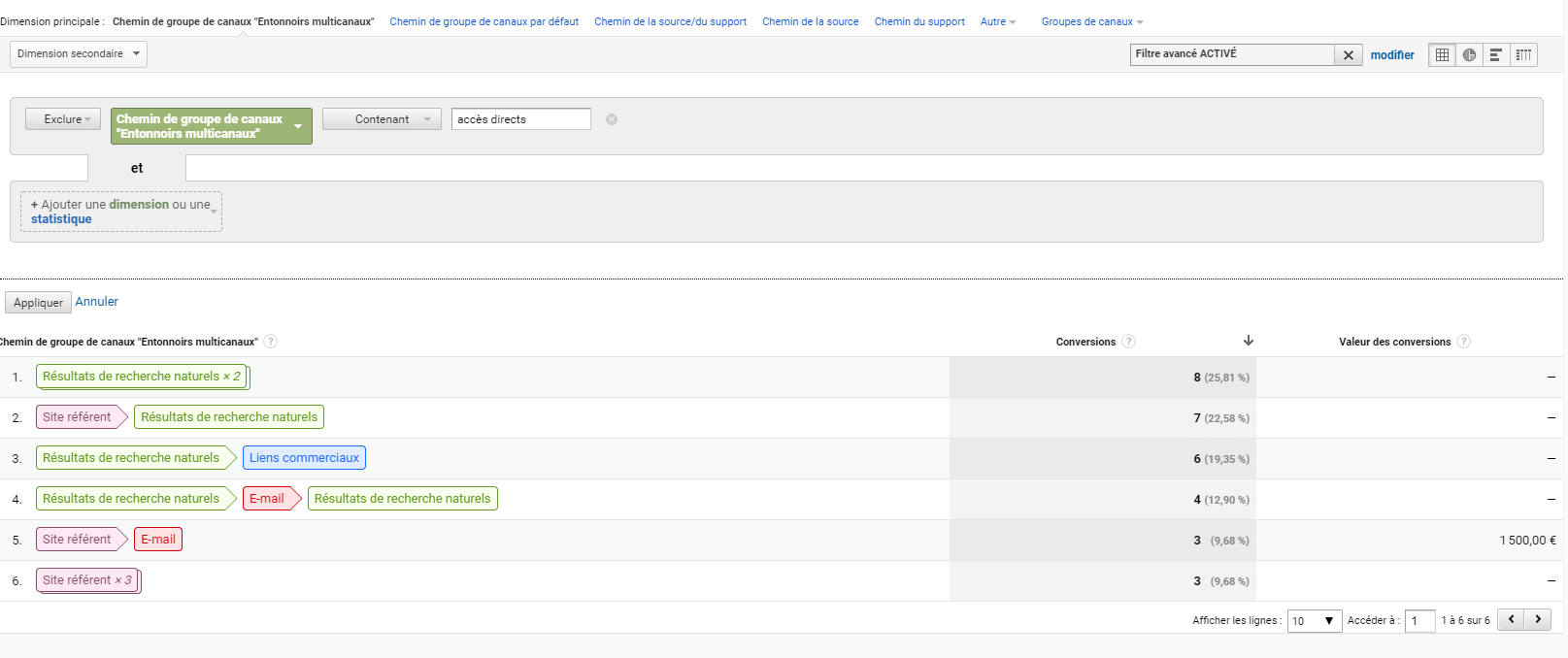Viewport: 1568px width, 658px height.
Task: Switch to data table view icon
Action: pyautogui.click(x=1442, y=55)
